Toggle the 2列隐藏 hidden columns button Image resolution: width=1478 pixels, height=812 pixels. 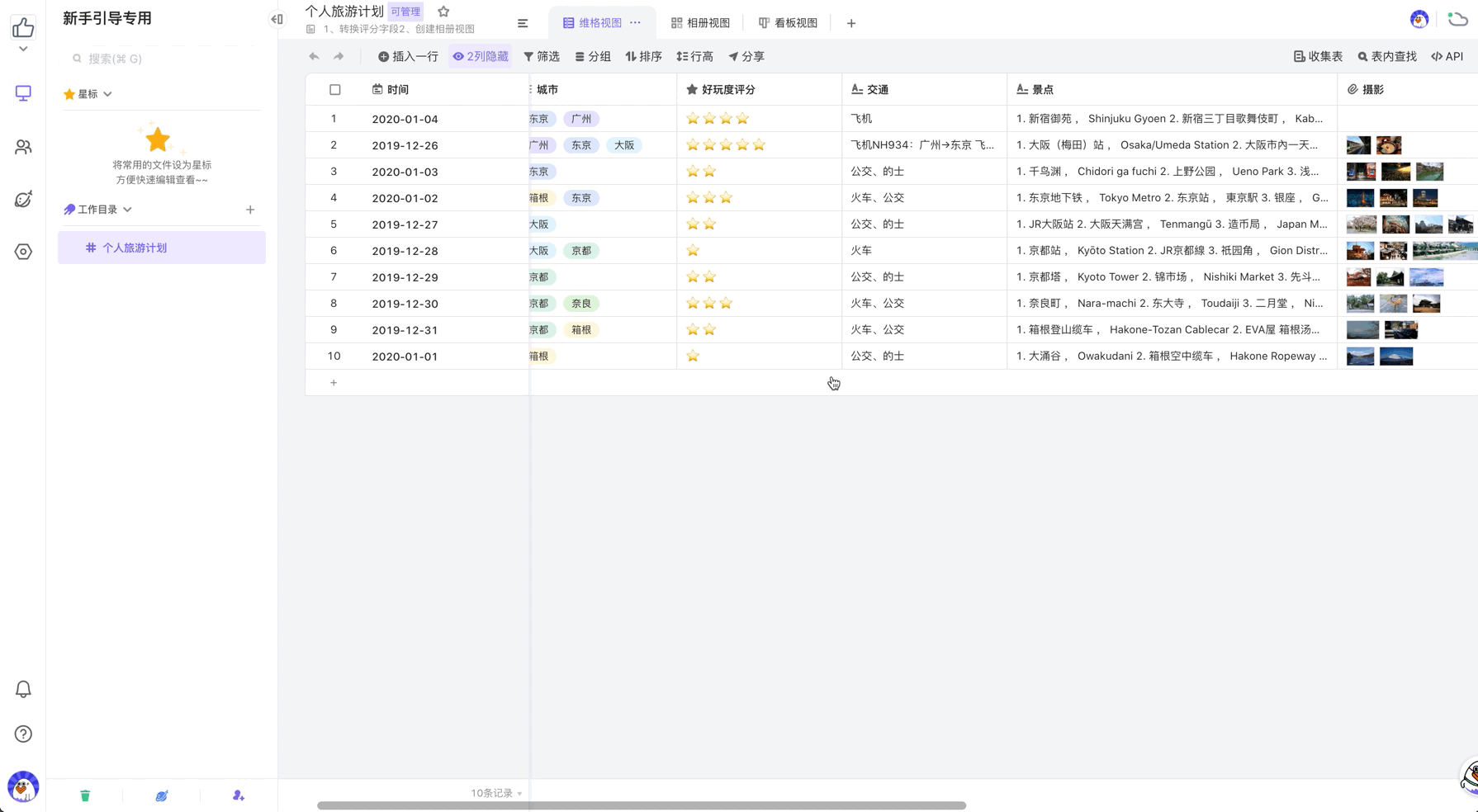(x=481, y=56)
